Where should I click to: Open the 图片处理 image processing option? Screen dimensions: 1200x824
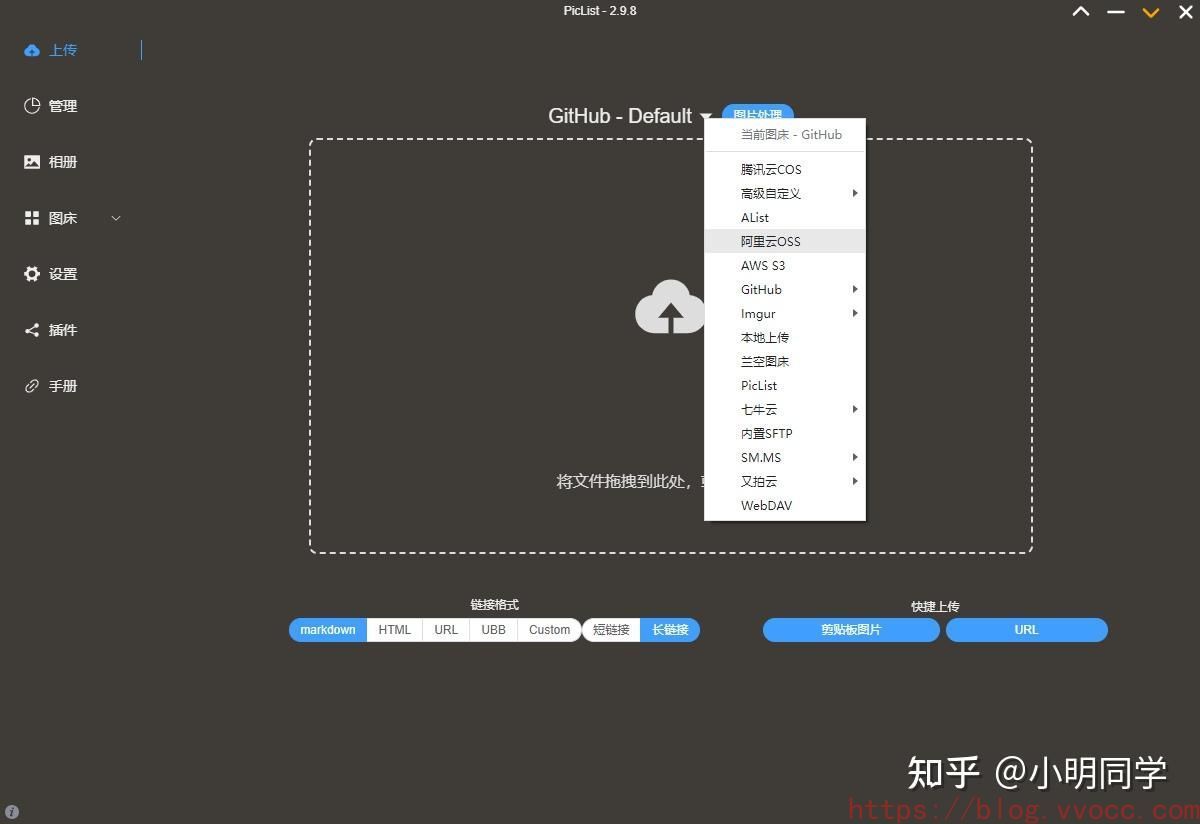point(758,114)
